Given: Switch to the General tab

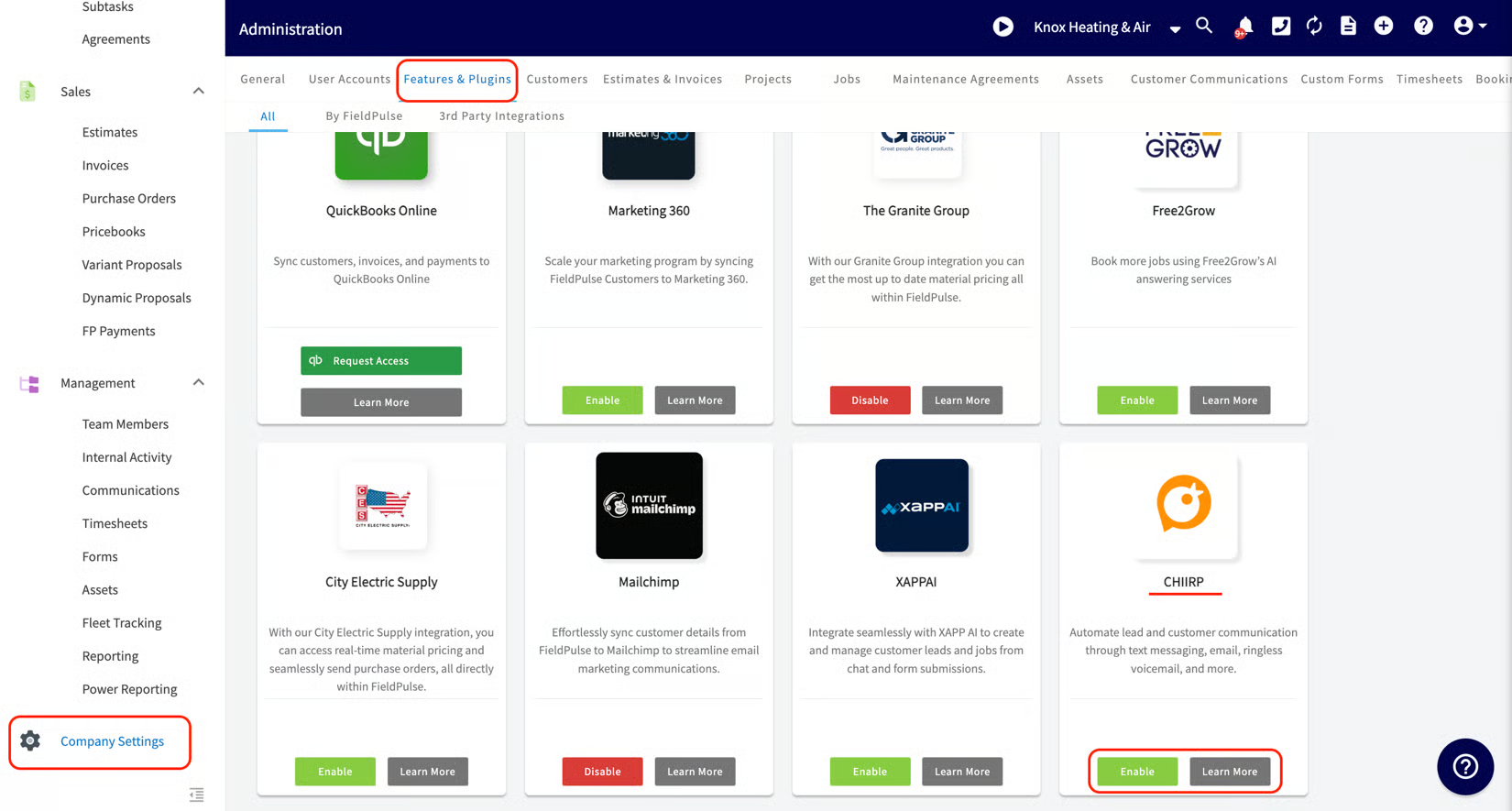Looking at the screenshot, I should pyautogui.click(x=263, y=79).
